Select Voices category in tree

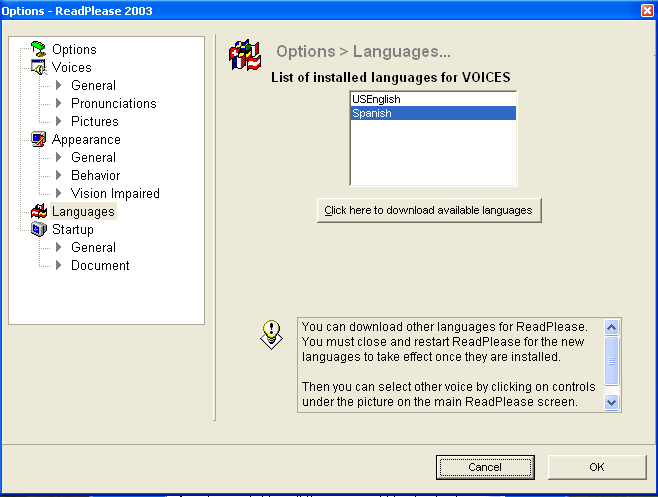(x=72, y=67)
